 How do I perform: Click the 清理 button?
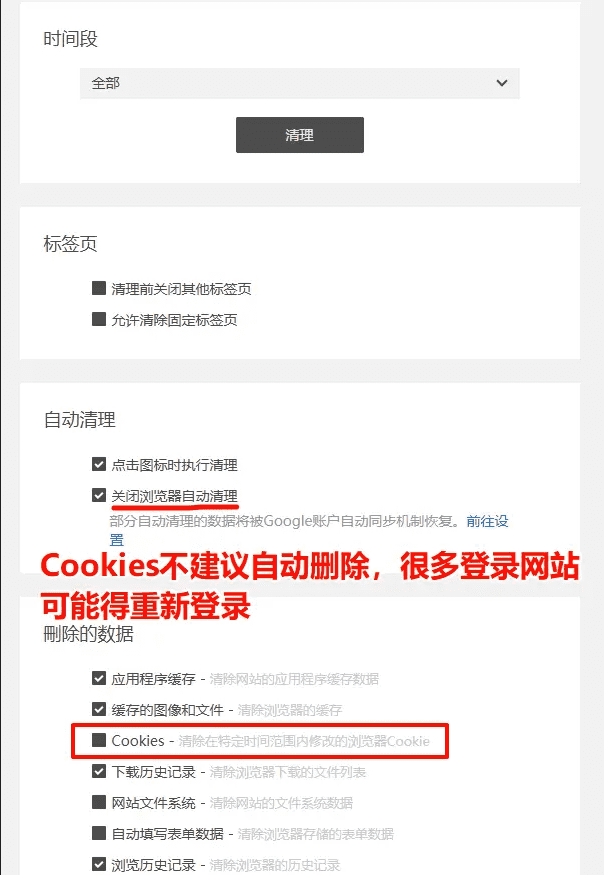click(x=300, y=134)
